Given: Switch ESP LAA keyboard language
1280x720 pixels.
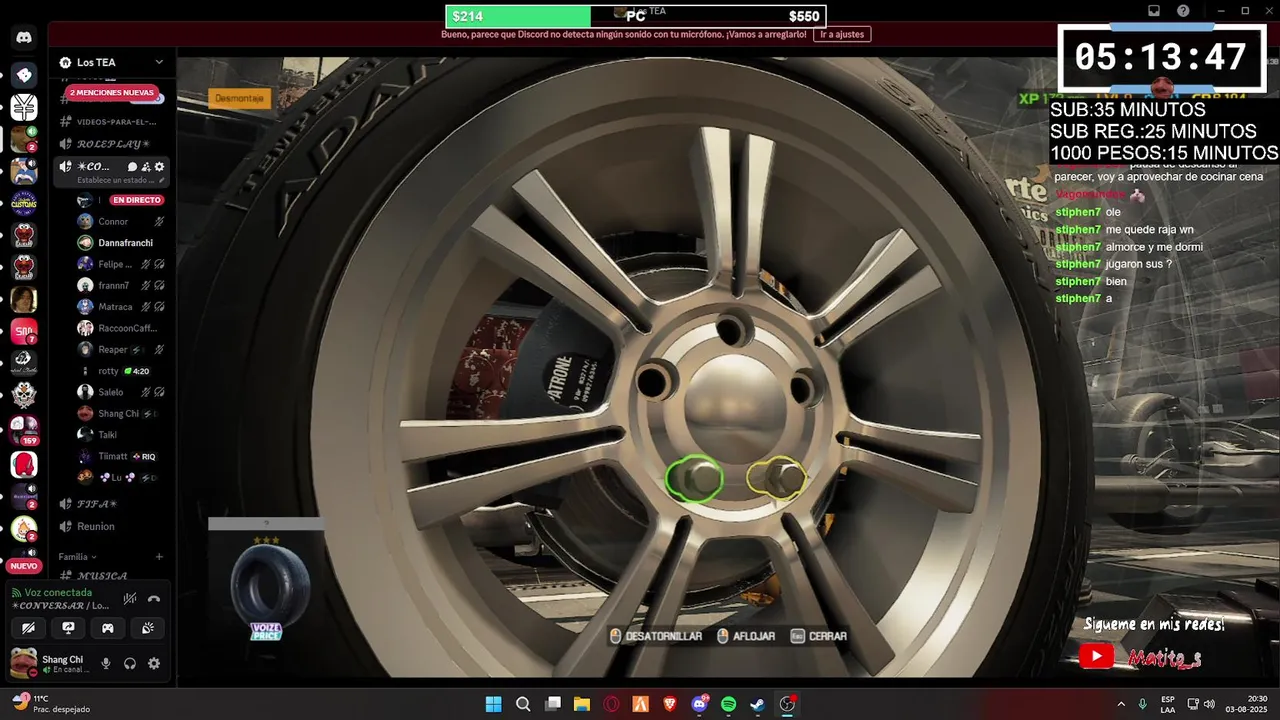Looking at the screenshot, I should coord(1167,704).
